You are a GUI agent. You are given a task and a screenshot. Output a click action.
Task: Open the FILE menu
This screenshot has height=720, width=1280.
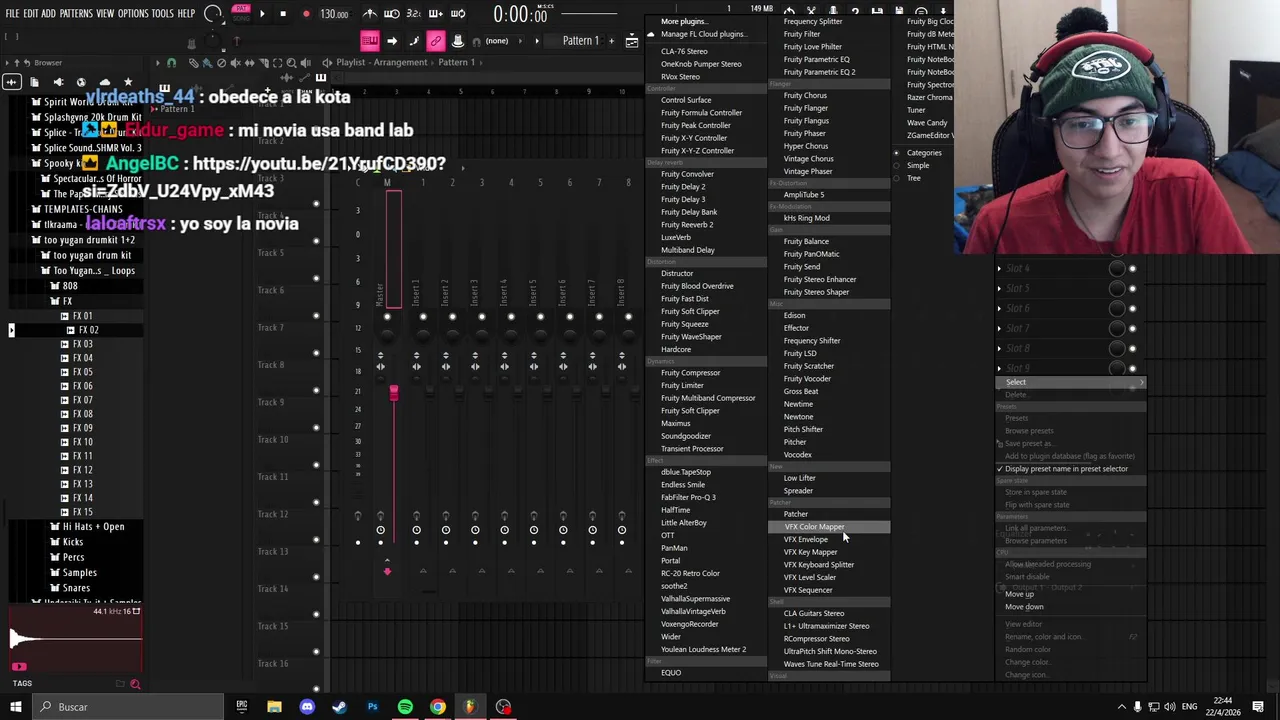(12, 14)
